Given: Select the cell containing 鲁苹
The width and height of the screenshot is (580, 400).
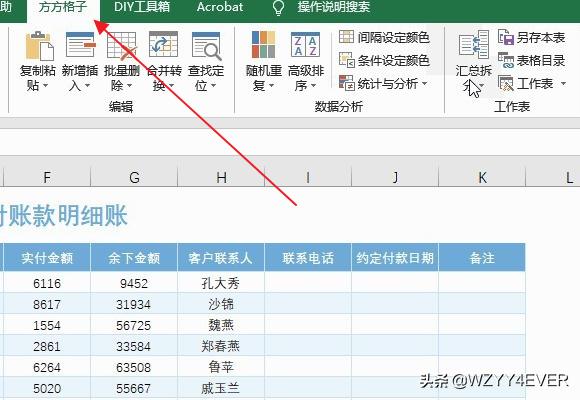Looking at the screenshot, I should click(x=221, y=367).
